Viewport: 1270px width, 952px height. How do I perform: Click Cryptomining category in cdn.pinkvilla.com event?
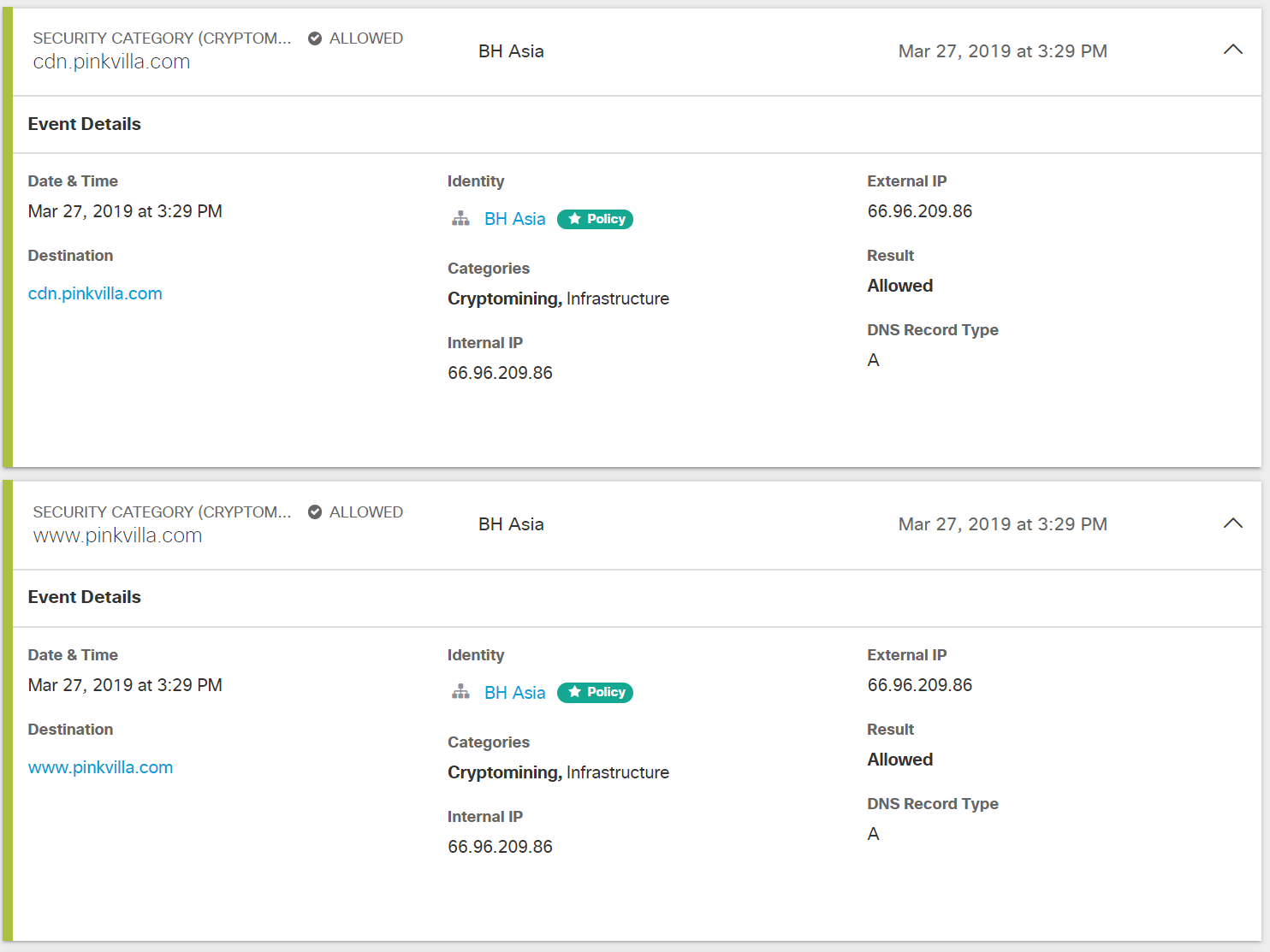[504, 299]
